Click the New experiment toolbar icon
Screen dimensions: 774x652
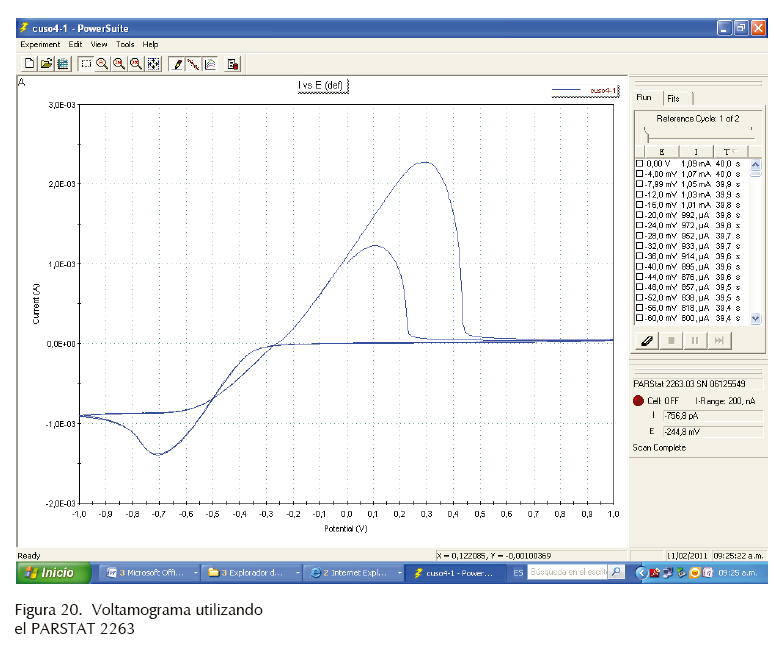point(30,64)
